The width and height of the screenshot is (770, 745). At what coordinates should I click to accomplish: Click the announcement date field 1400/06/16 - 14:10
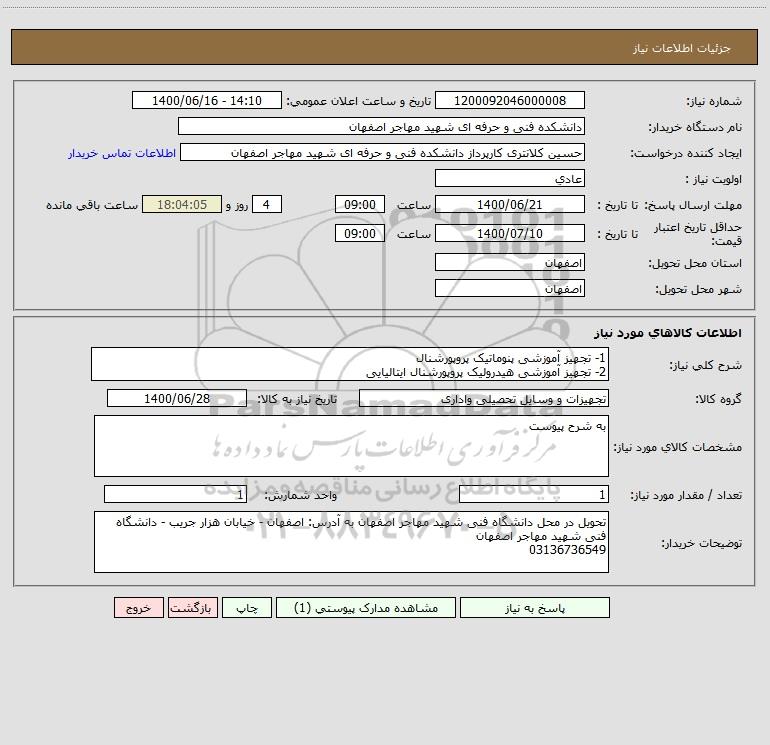[207, 100]
